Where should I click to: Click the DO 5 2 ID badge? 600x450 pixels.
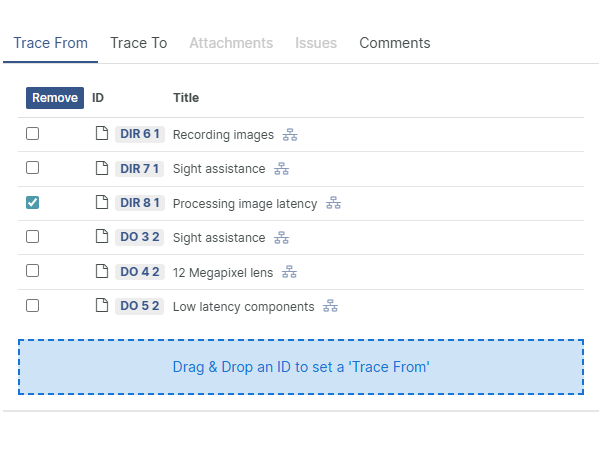(x=140, y=306)
